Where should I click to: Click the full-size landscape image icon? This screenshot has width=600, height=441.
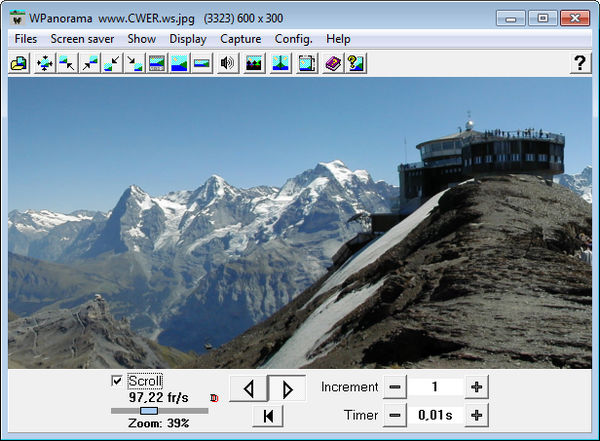(x=179, y=63)
